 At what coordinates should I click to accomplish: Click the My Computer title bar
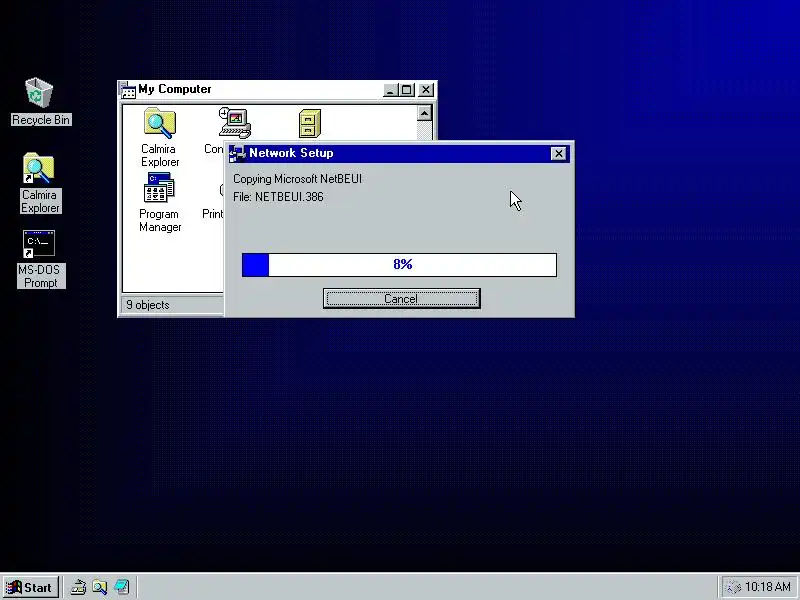tap(277, 90)
